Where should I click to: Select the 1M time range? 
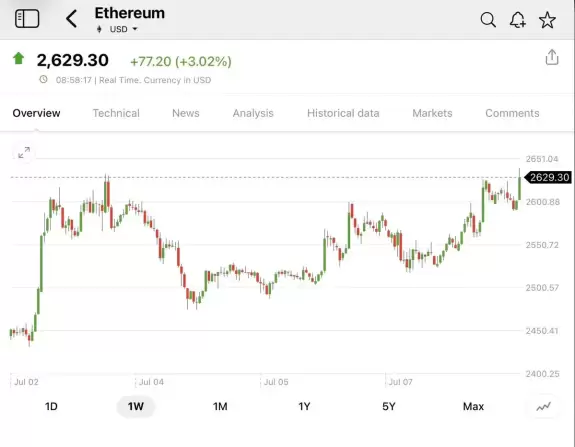(220, 406)
